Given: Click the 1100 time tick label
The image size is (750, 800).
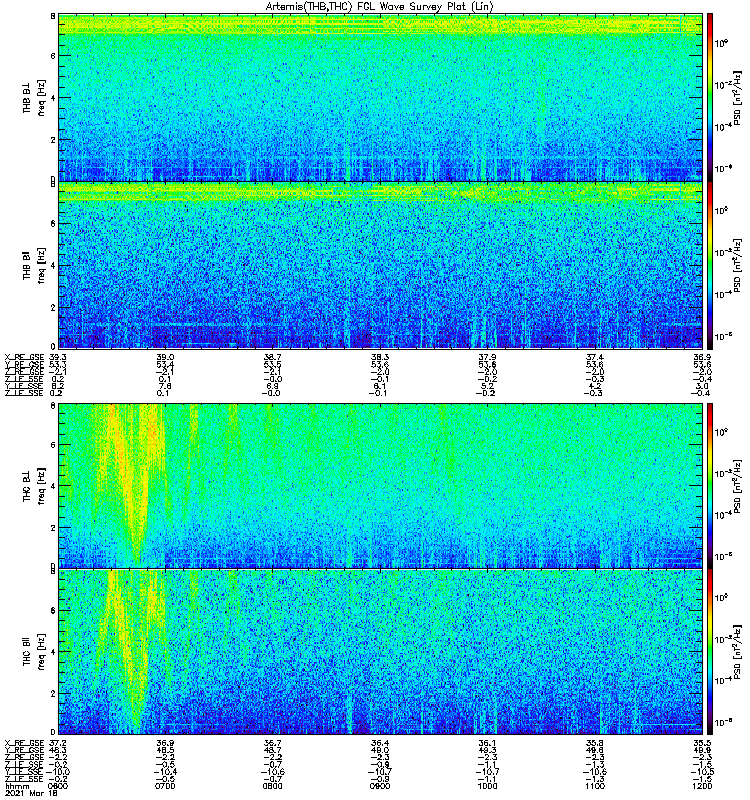Looking at the screenshot, I should [594, 786].
